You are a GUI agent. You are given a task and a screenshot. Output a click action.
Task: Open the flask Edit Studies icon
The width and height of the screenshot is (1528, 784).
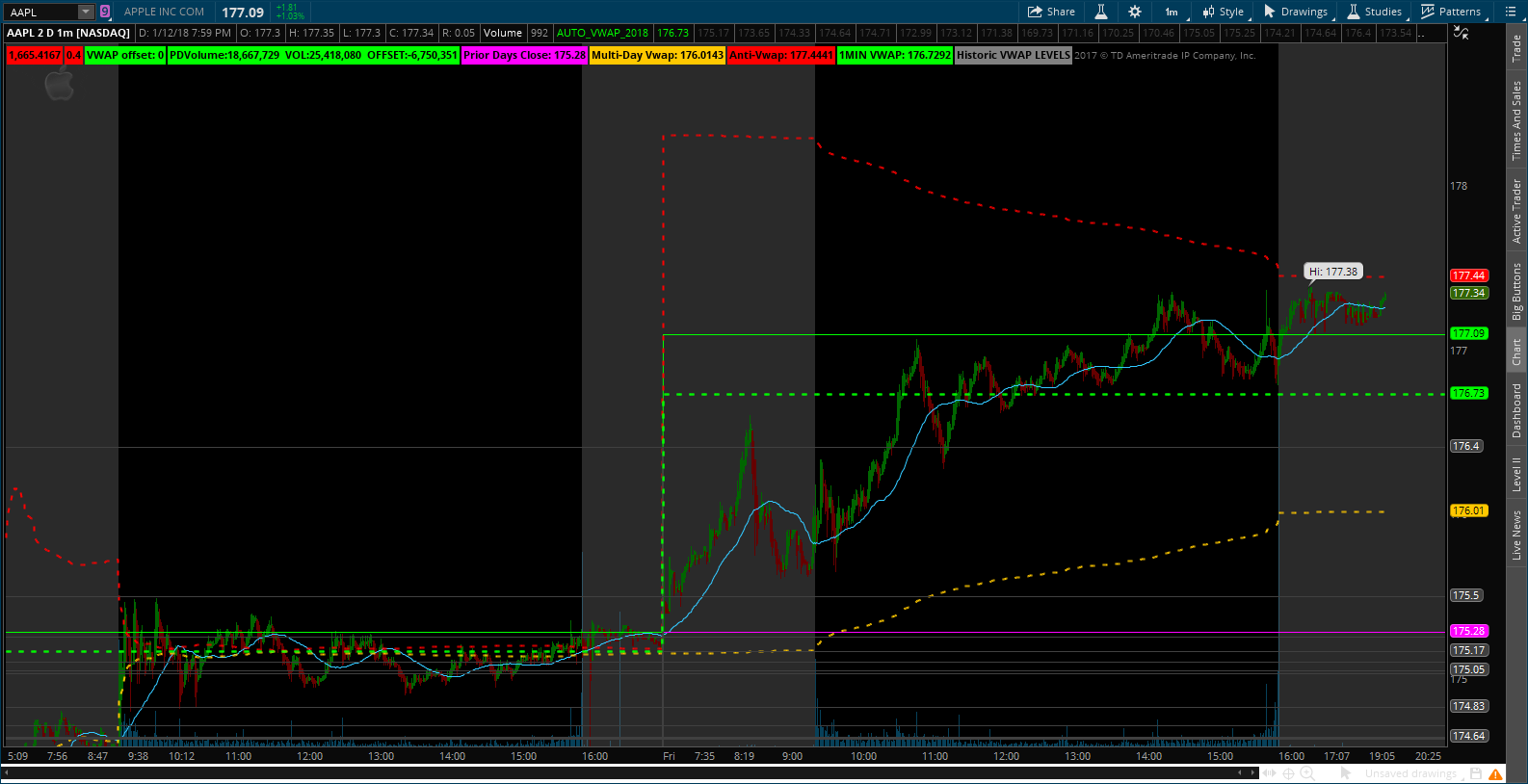(x=1100, y=12)
